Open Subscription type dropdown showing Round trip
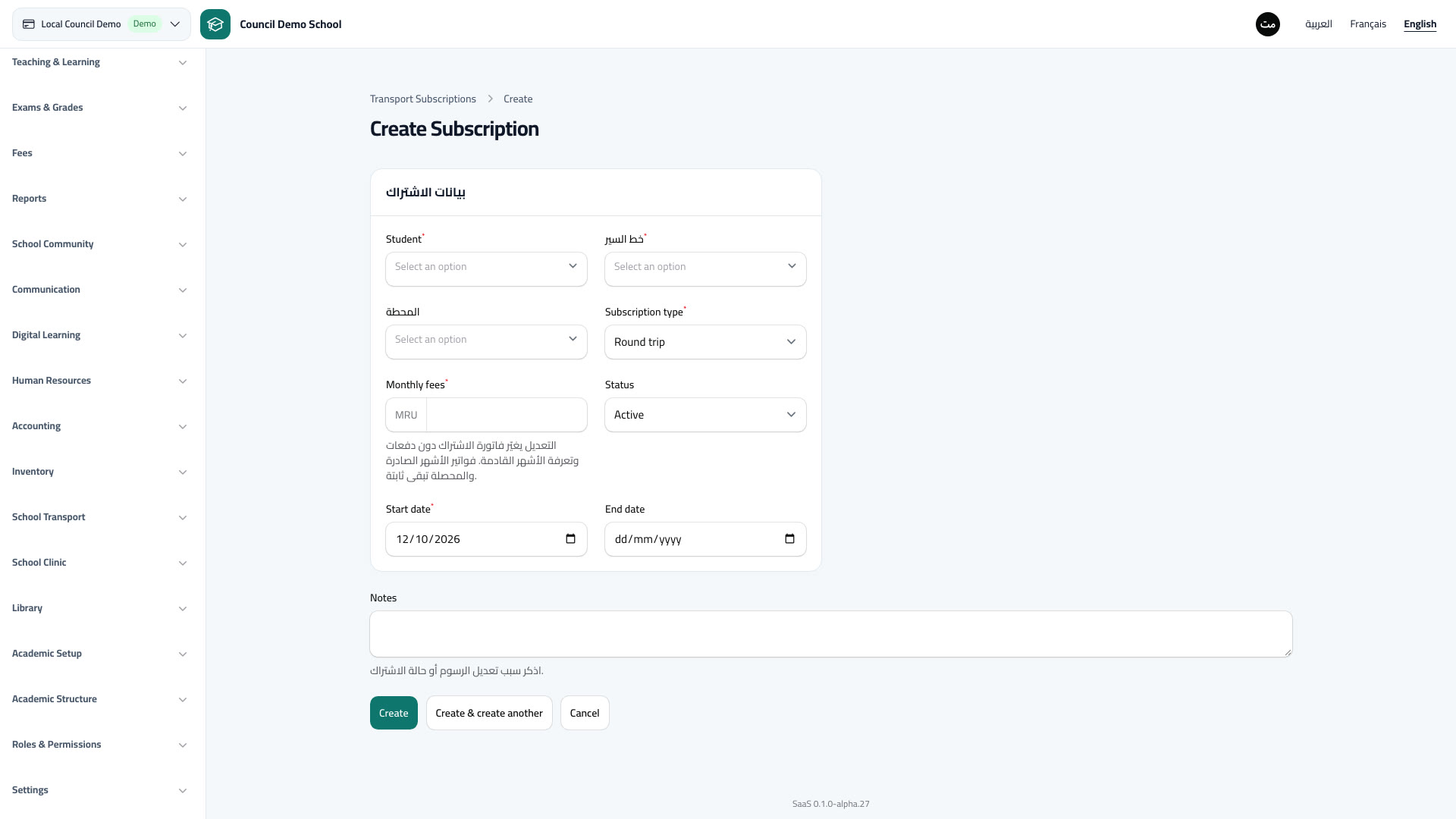 pyautogui.click(x=705, y=342)
